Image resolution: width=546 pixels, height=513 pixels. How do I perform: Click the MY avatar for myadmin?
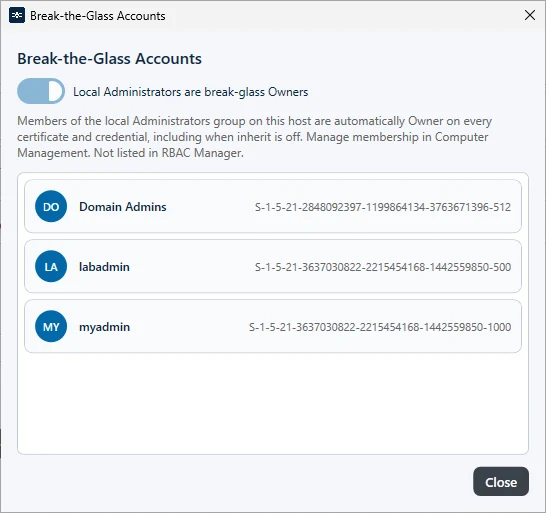[x=51, y=326]
